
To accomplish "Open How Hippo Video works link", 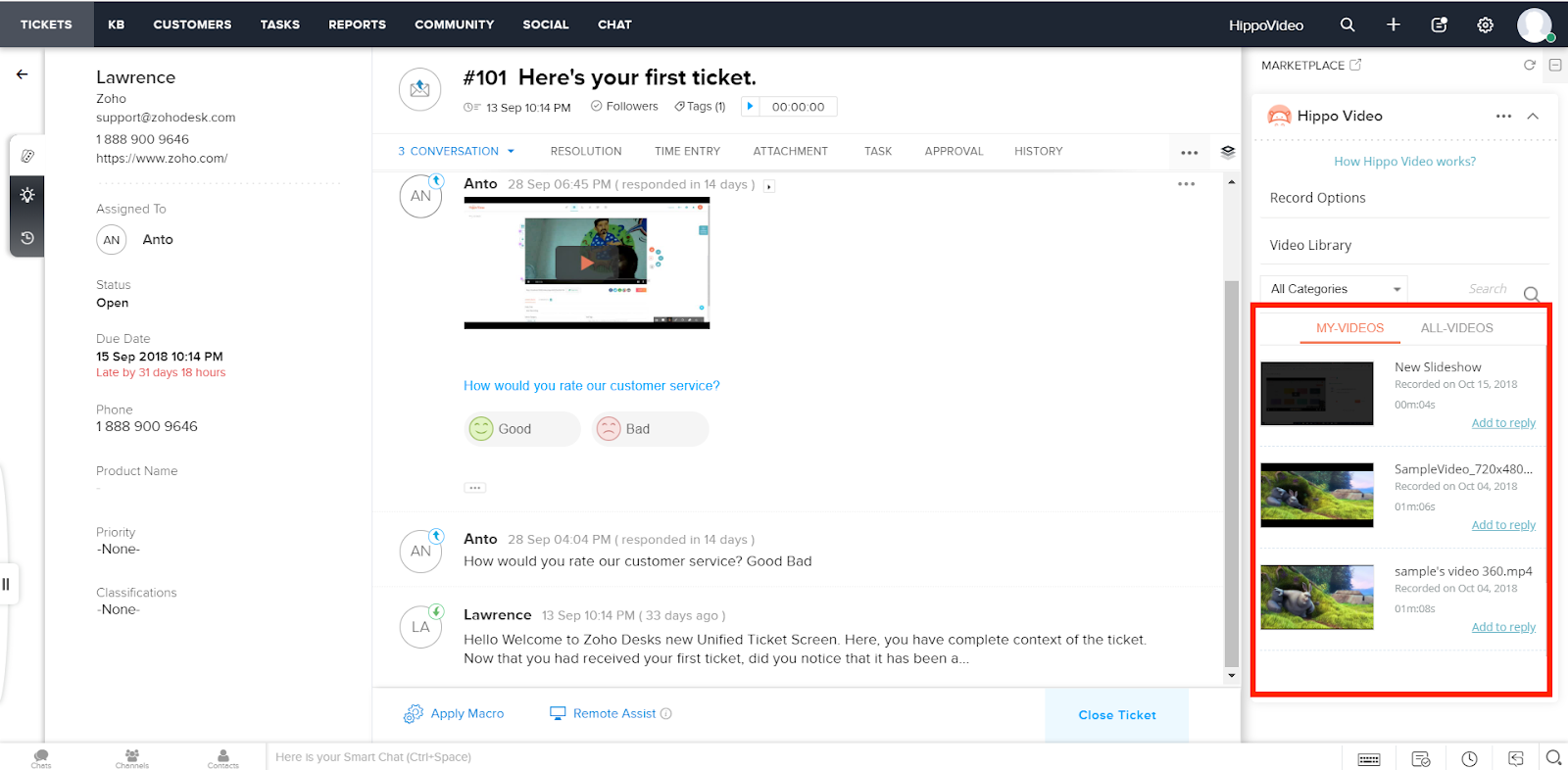I will pyautogui.click(x=1404, y=162).
